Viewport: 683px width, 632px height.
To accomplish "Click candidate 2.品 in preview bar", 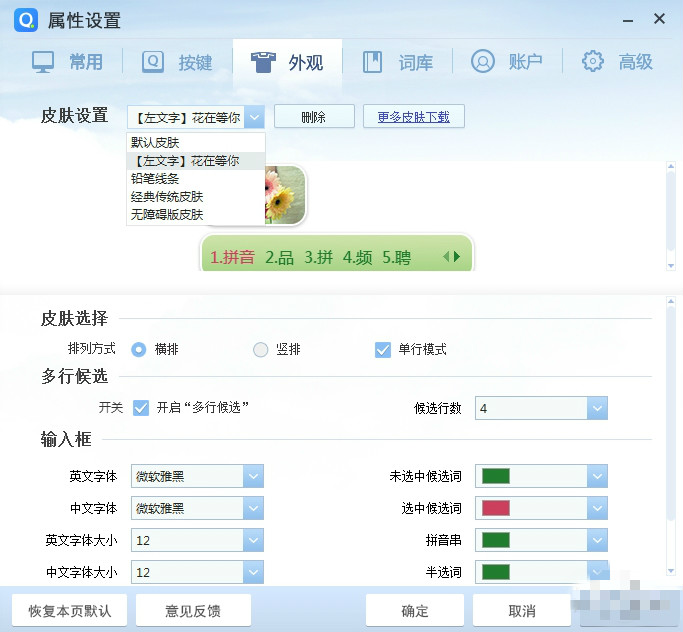I will click(279, 257).
